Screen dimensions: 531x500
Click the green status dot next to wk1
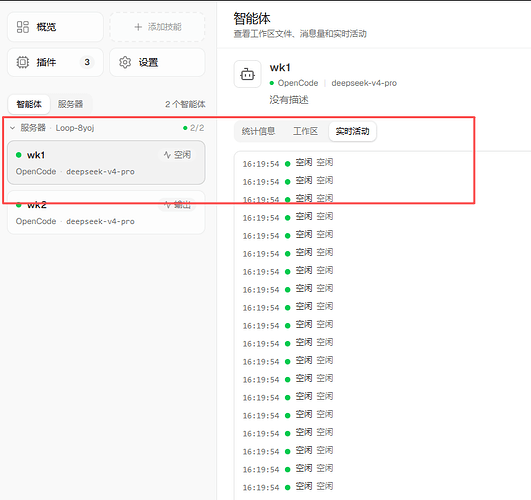[x=19, y=155]
